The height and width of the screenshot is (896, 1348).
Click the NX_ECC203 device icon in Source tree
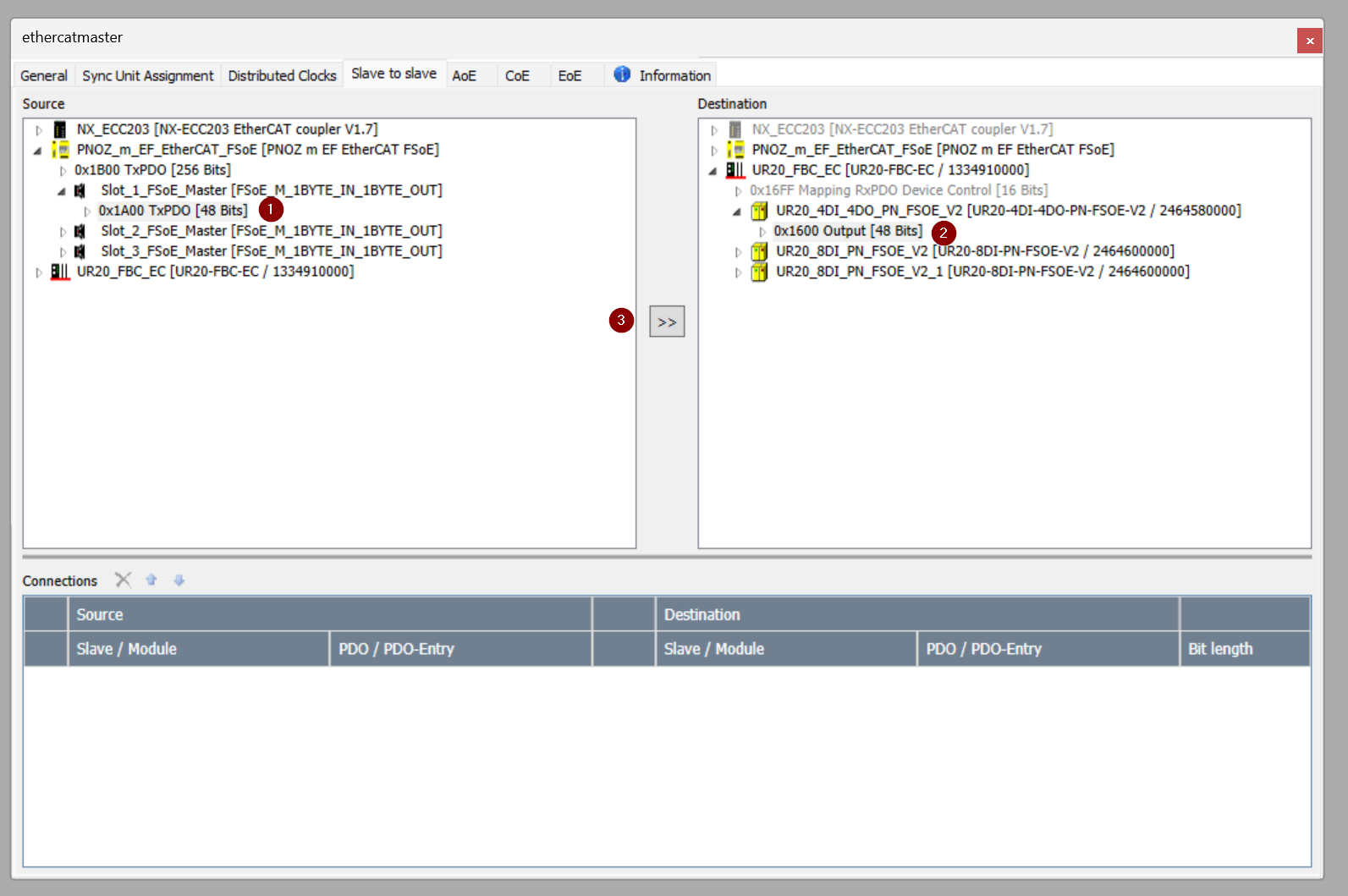click(x=60, y=129)
